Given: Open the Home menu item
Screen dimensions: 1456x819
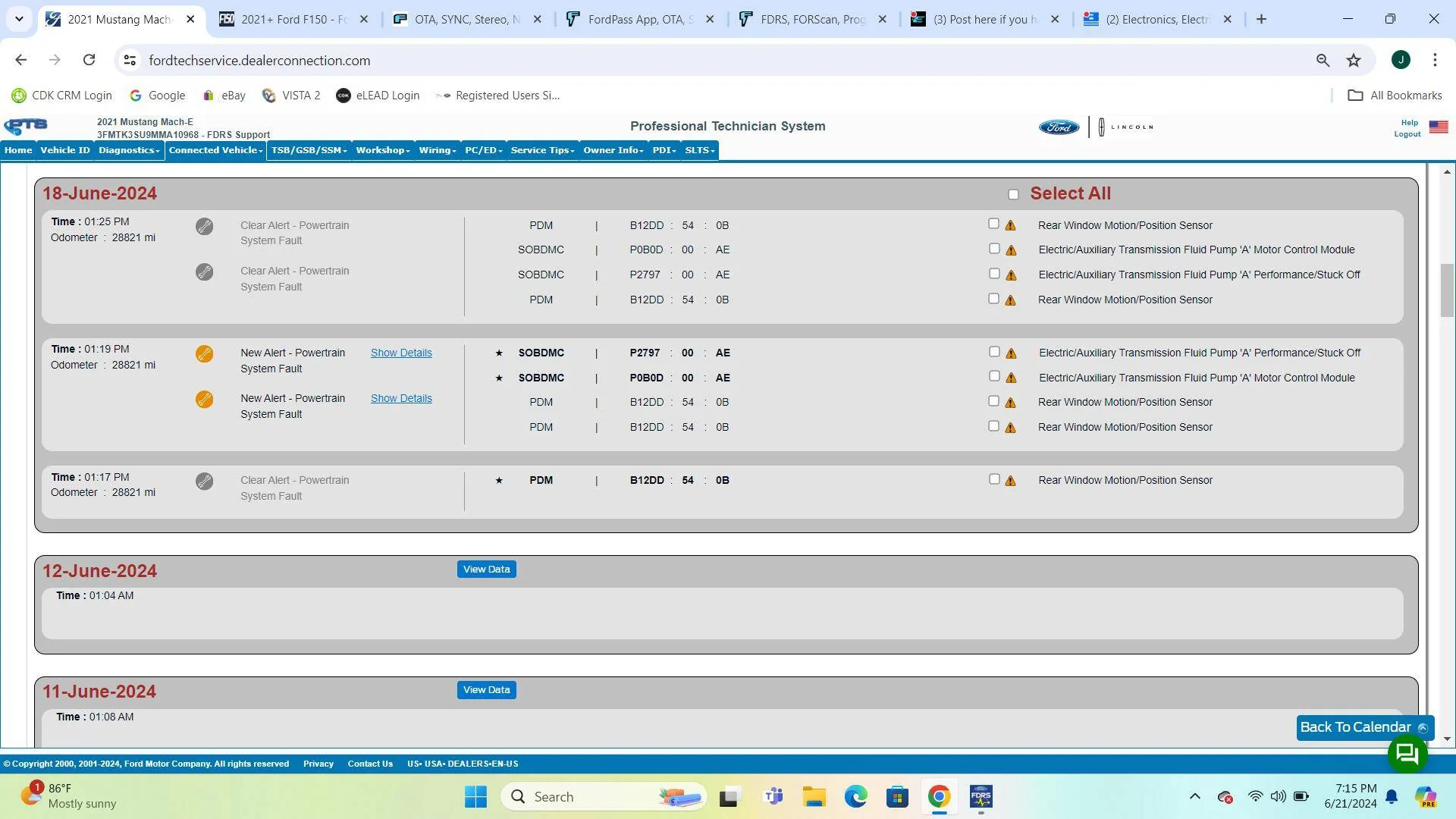Looking at the screenshot, I should coord(18,150).
